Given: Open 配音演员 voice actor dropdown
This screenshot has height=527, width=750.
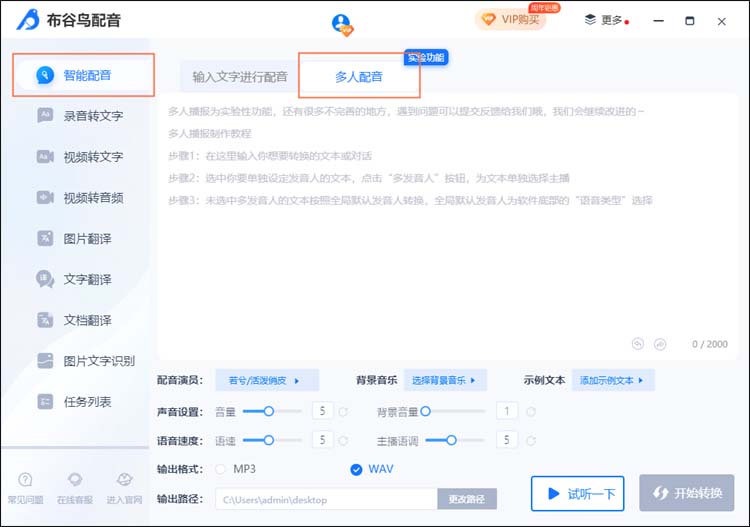Looking at the screenshot, I should pos(265,380).
